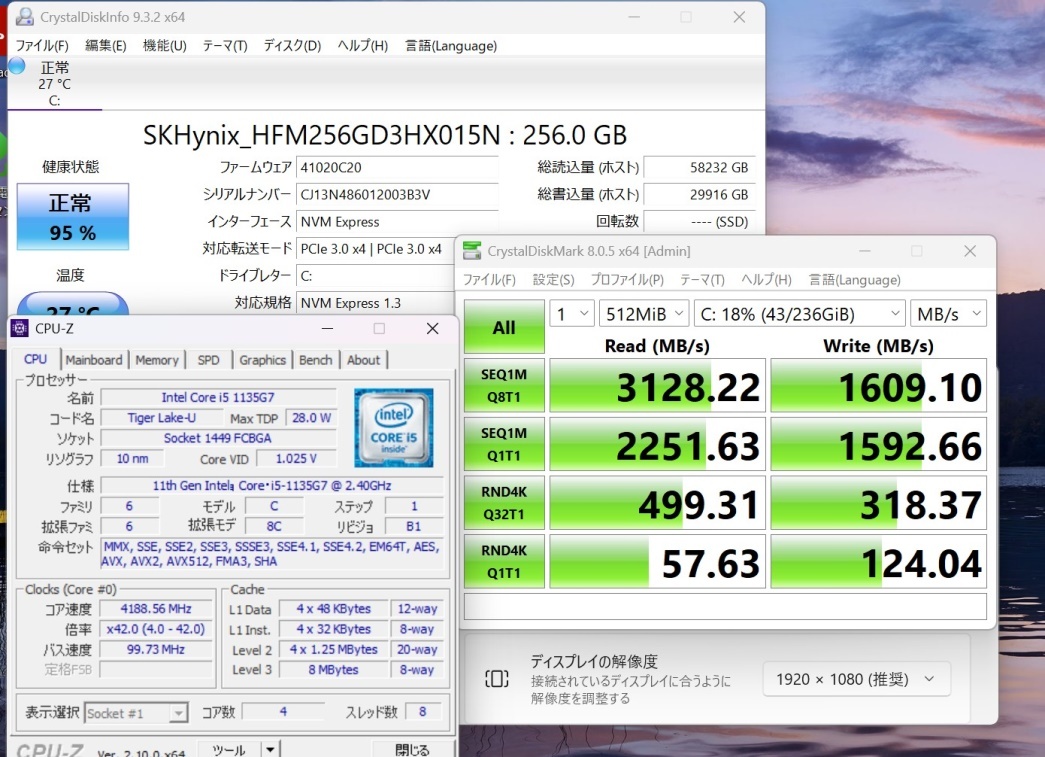Open unit dropdown showing MB/s
1045x757 pixels.
[948, 314]
